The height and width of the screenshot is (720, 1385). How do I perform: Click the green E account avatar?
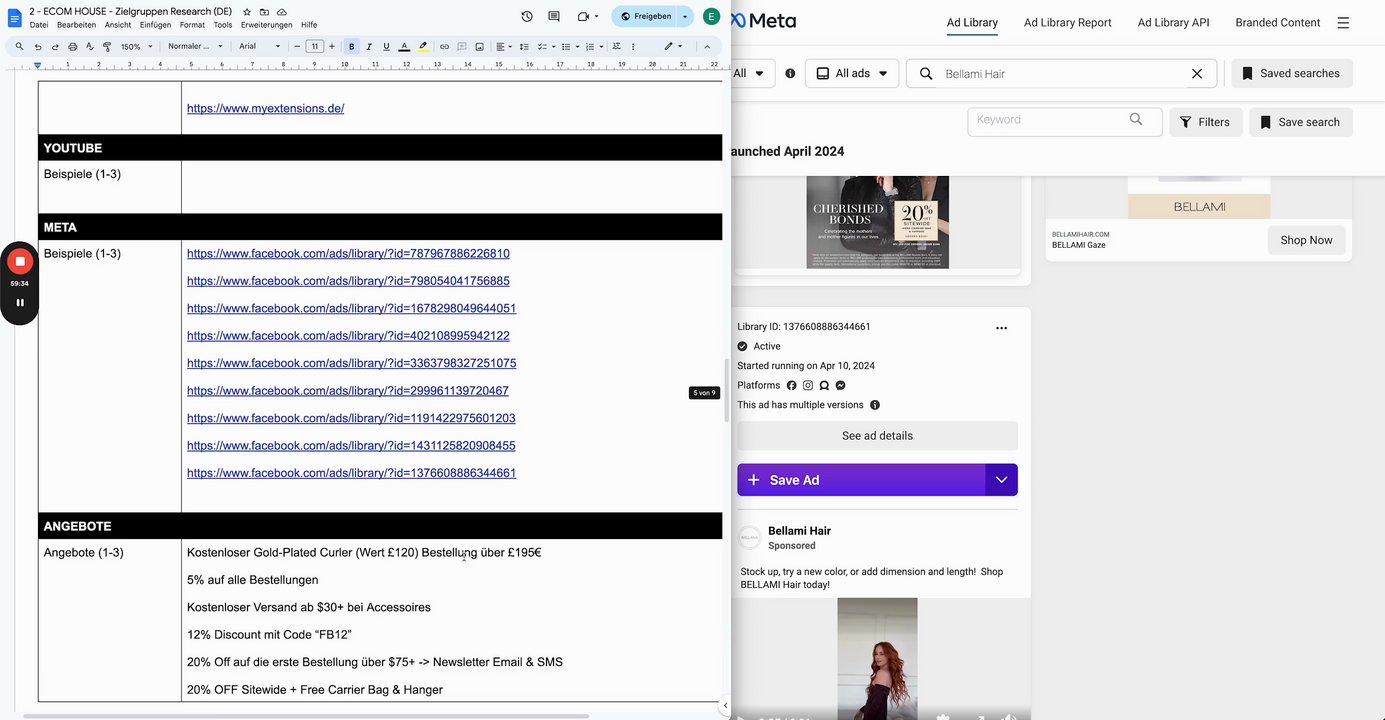711,16
